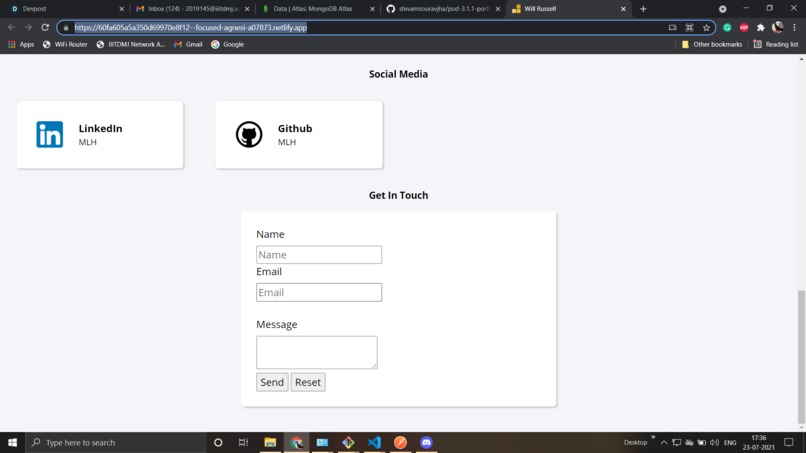Screen dimensions: 806x453
Task: Open the Grammarly extension icon
Action: click(x=727, y=27)
